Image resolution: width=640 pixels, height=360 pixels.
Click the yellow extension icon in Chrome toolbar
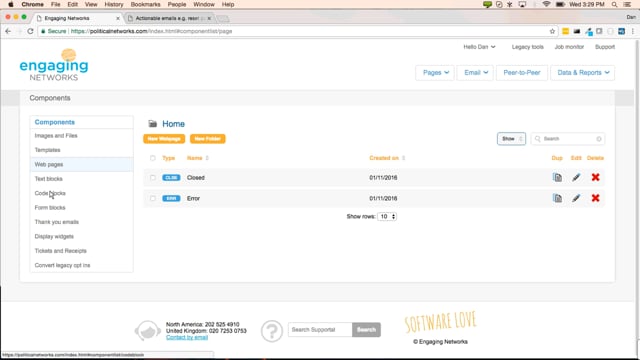[x=565, y=31]
